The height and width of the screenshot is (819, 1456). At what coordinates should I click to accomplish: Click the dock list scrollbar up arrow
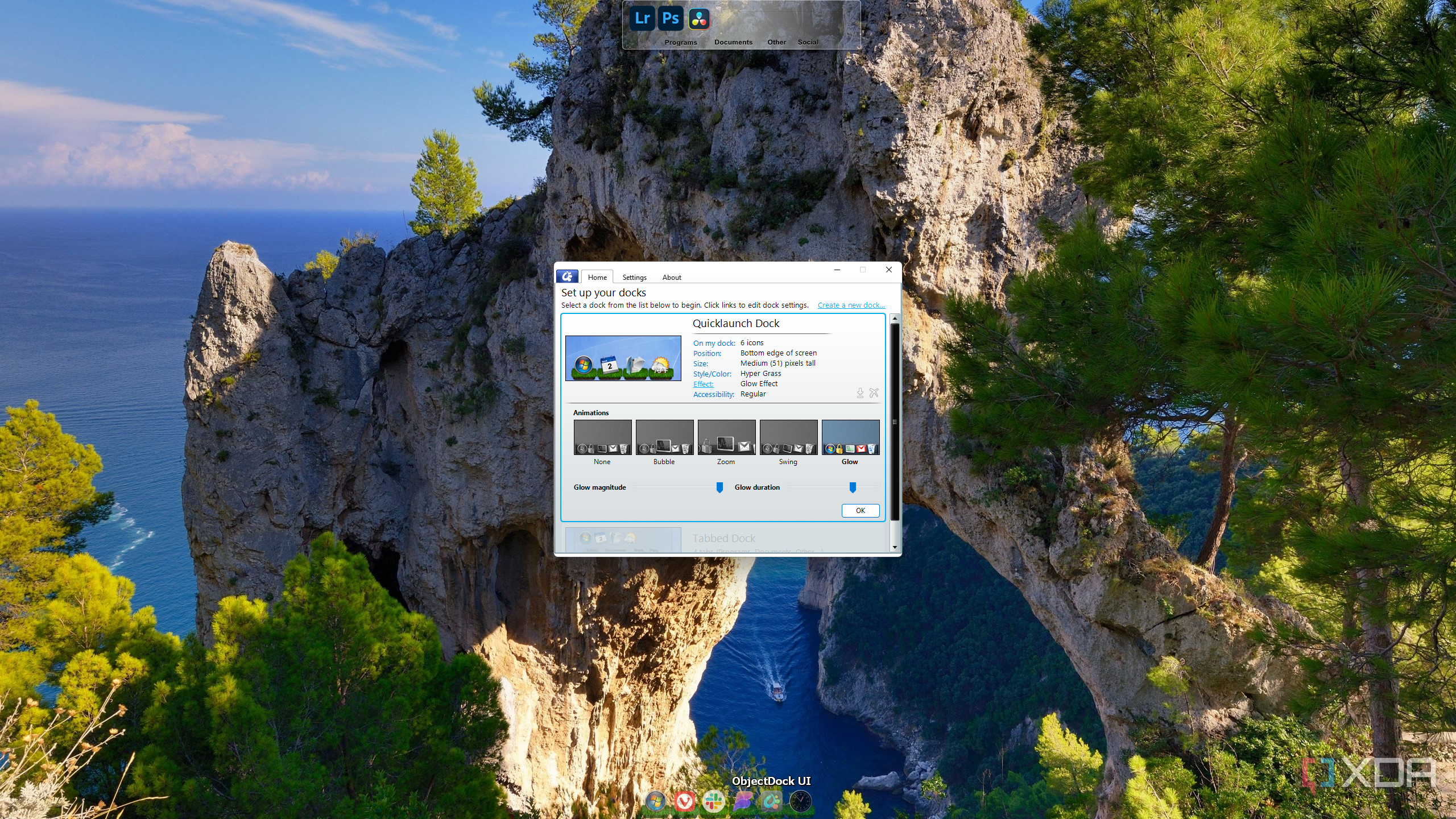[x=894, y=318]
